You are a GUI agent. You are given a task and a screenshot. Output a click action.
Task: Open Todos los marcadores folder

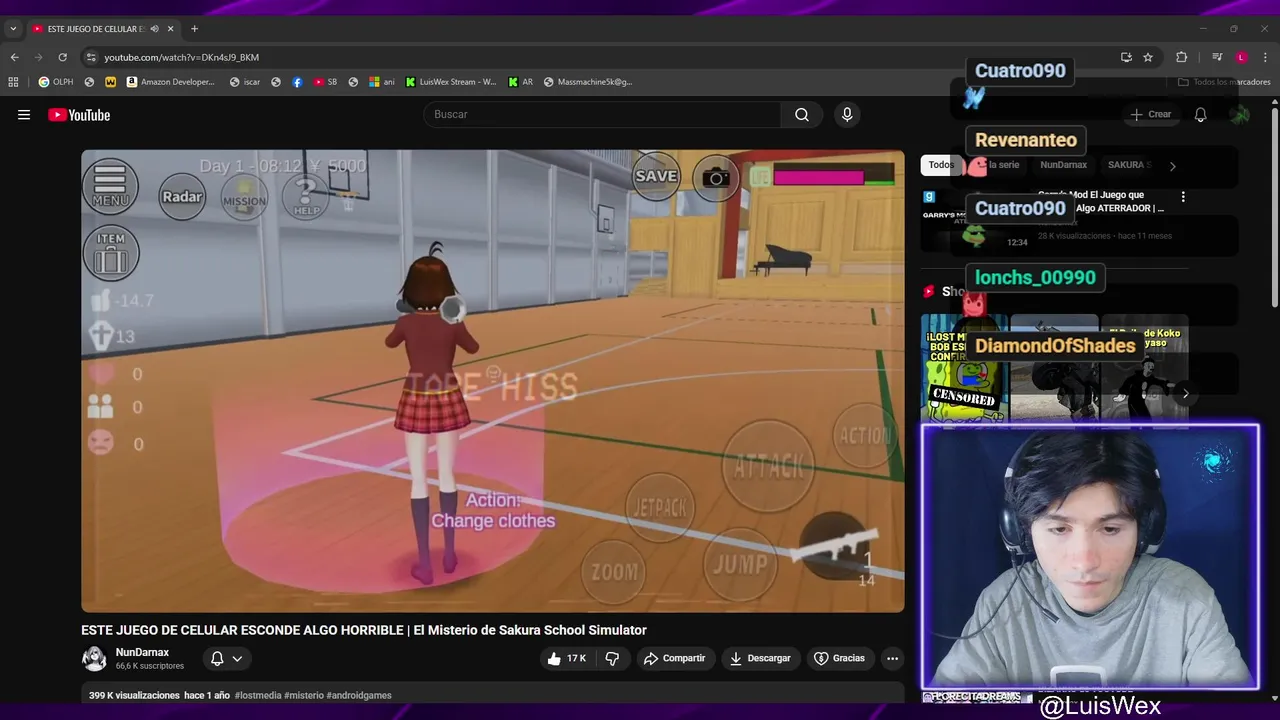(x=1224, y=82)
